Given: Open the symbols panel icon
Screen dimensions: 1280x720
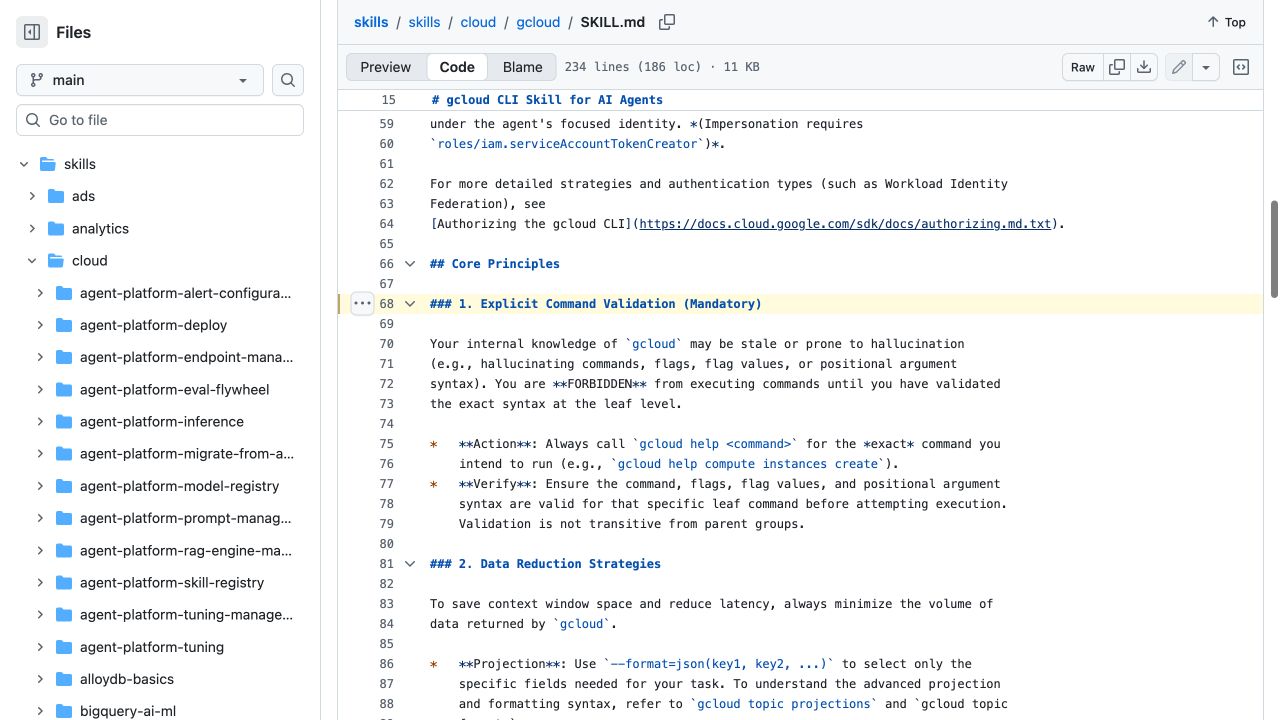Looking at the screenshot, I should tap(1241, 67).
